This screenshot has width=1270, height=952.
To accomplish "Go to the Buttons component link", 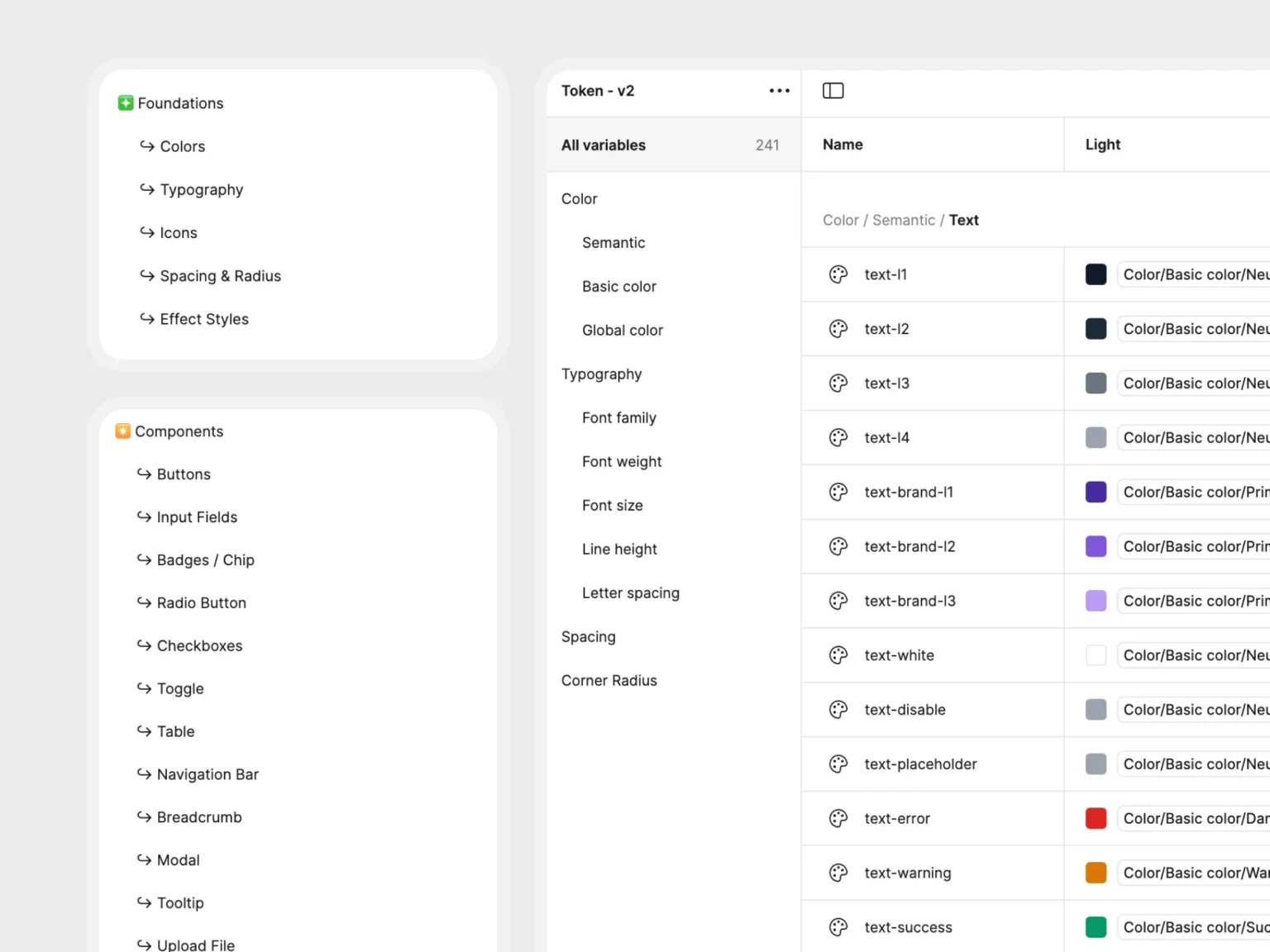I will (184, 474).
